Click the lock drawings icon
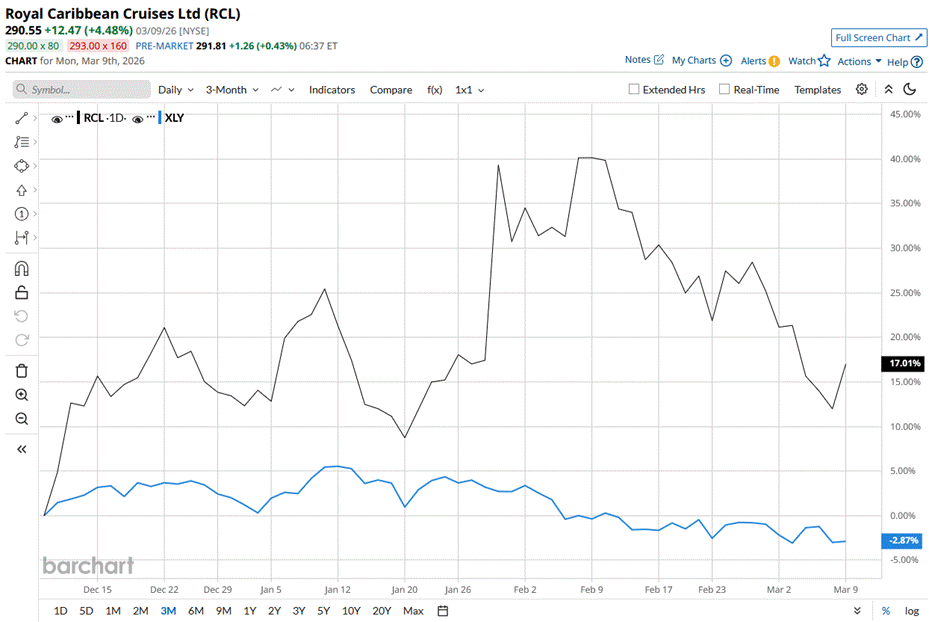Screen dimensions: 935x622 pos(21,292)
